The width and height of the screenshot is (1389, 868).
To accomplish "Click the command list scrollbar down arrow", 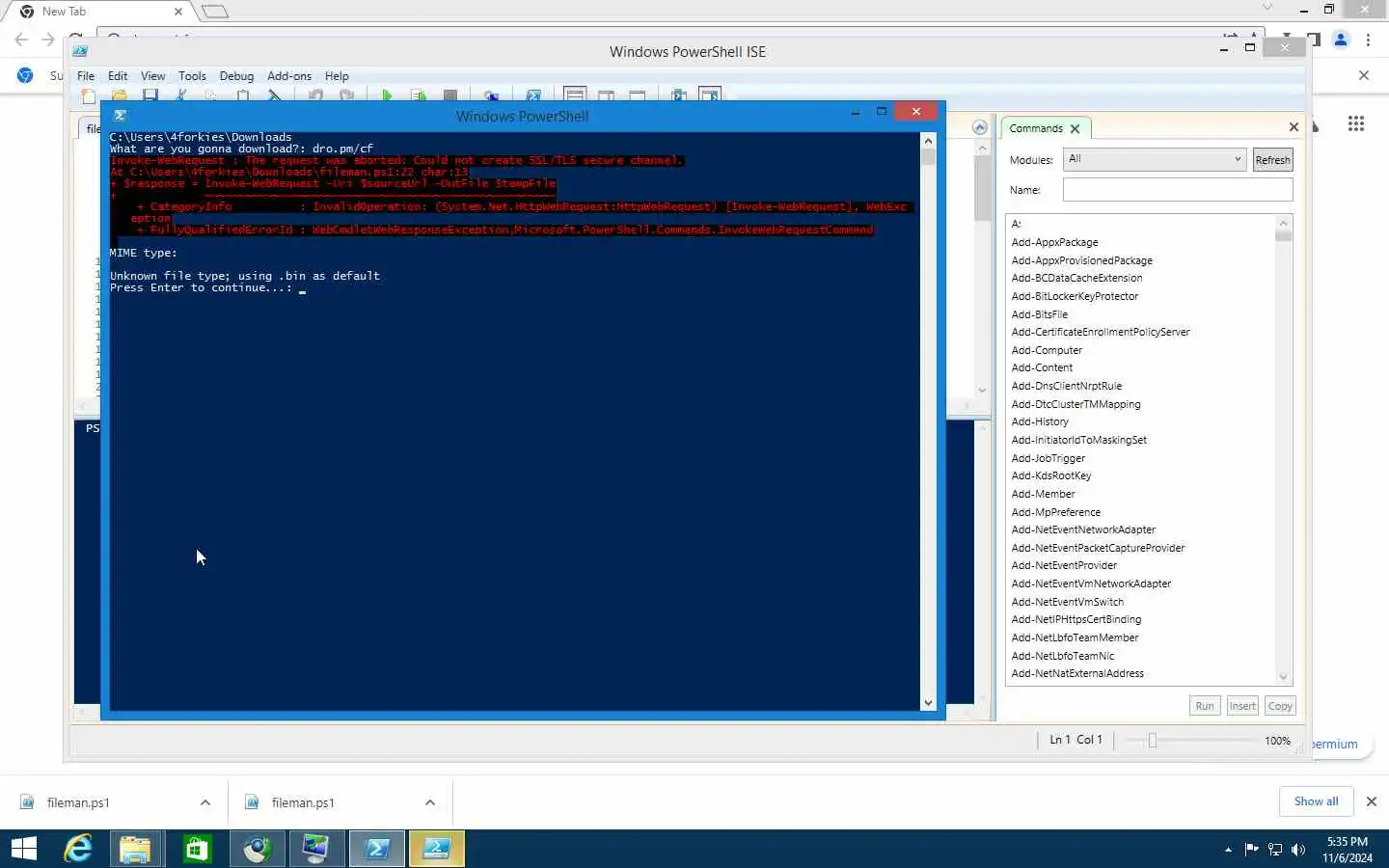I will [1283, 677].
